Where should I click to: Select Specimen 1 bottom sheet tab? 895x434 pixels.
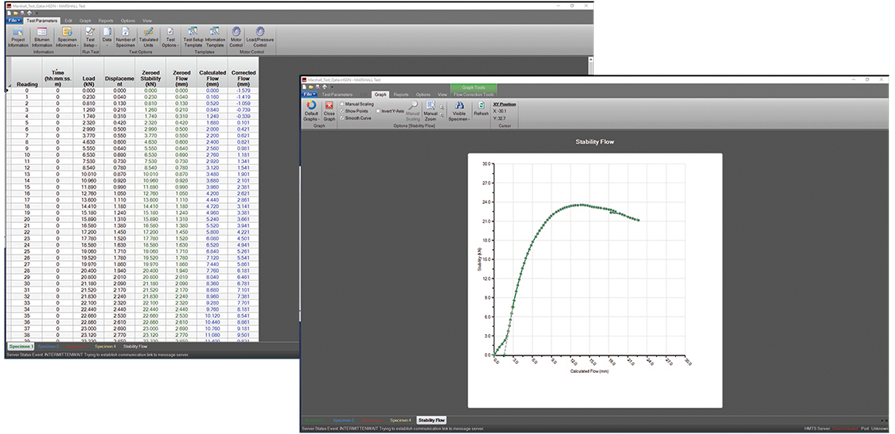[x=19, y=346]
